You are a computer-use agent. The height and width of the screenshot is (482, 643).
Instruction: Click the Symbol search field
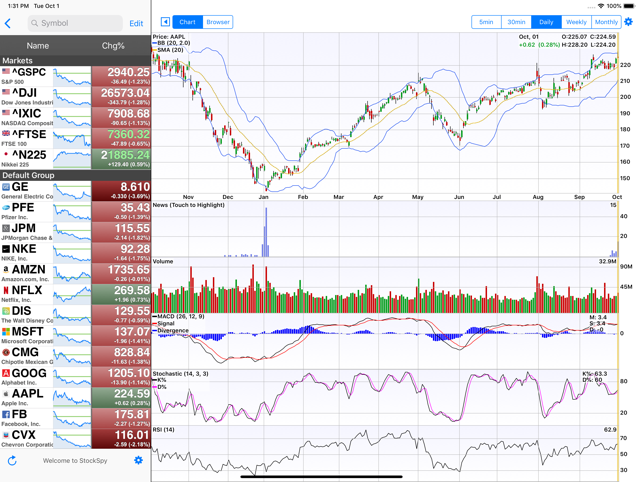tap(75, 23)
